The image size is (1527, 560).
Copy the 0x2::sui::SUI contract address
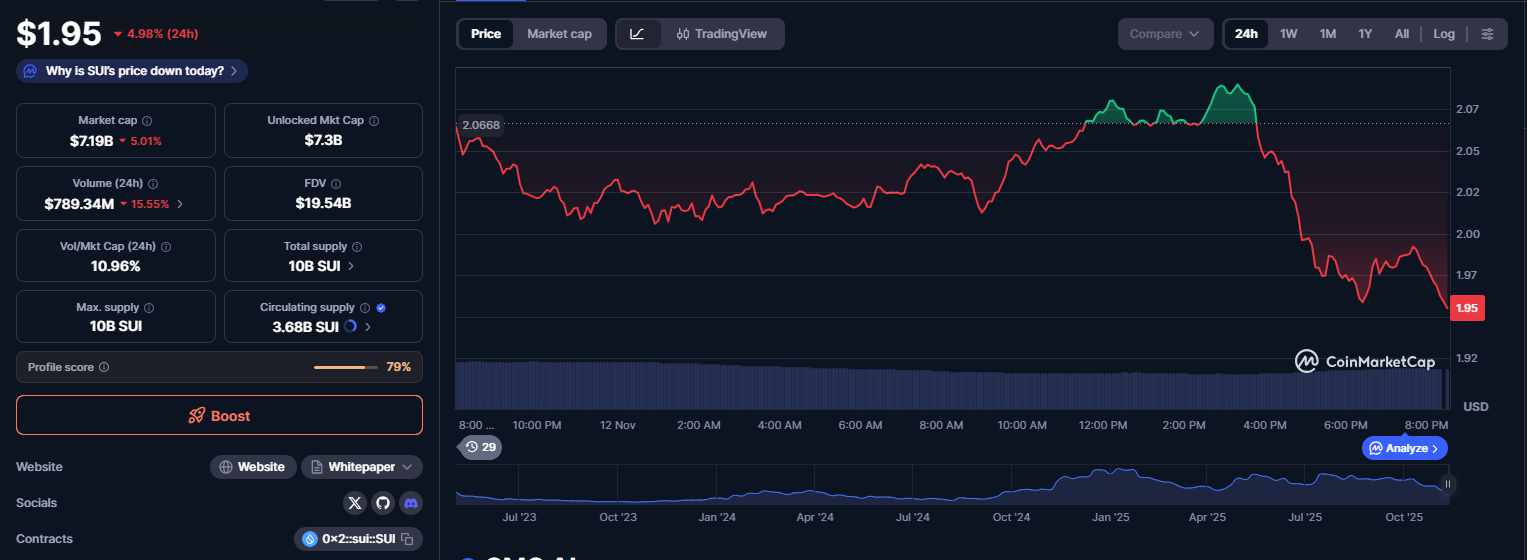click(407, 539)
